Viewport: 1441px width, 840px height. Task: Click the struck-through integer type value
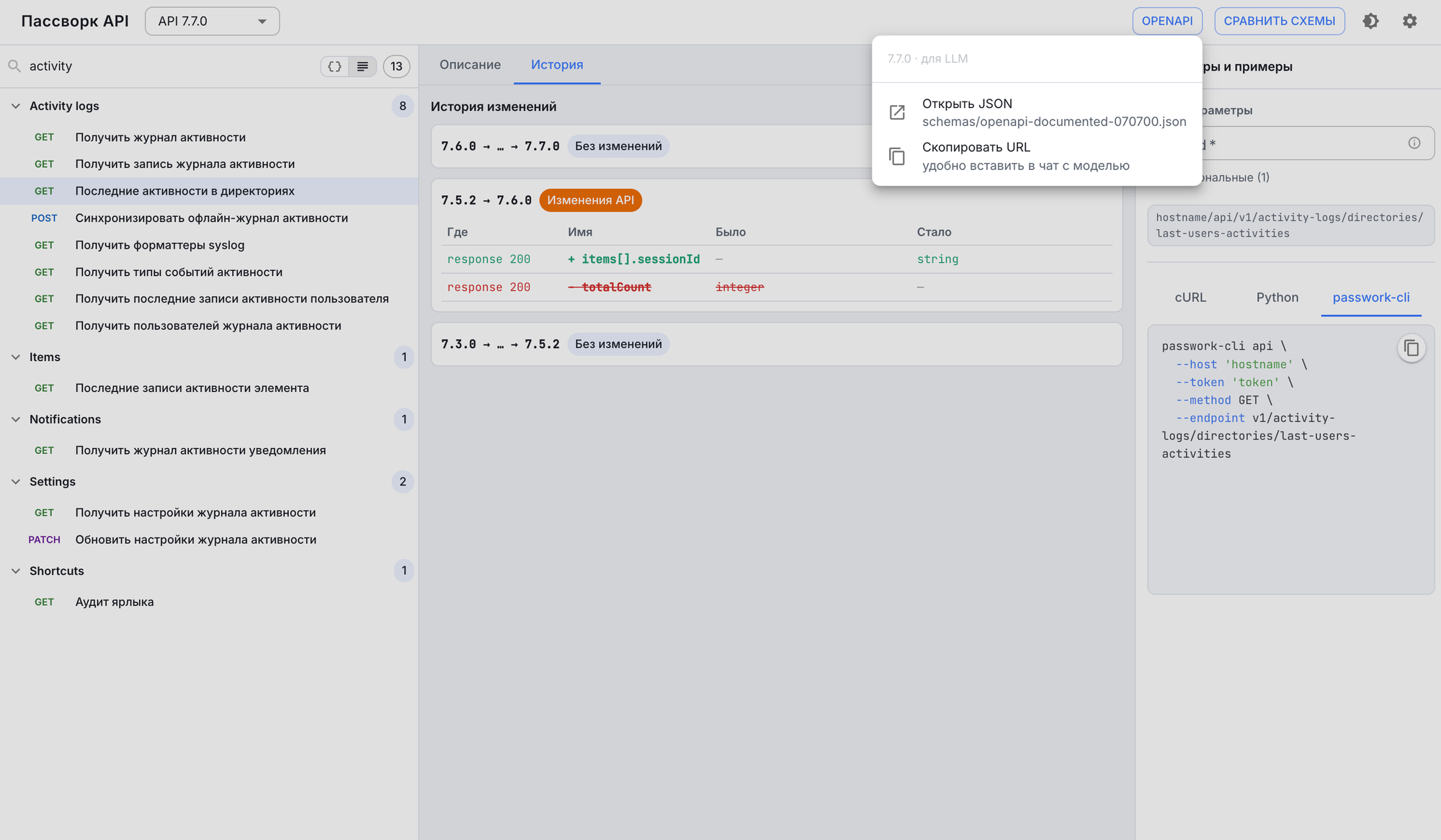point(739,287)
